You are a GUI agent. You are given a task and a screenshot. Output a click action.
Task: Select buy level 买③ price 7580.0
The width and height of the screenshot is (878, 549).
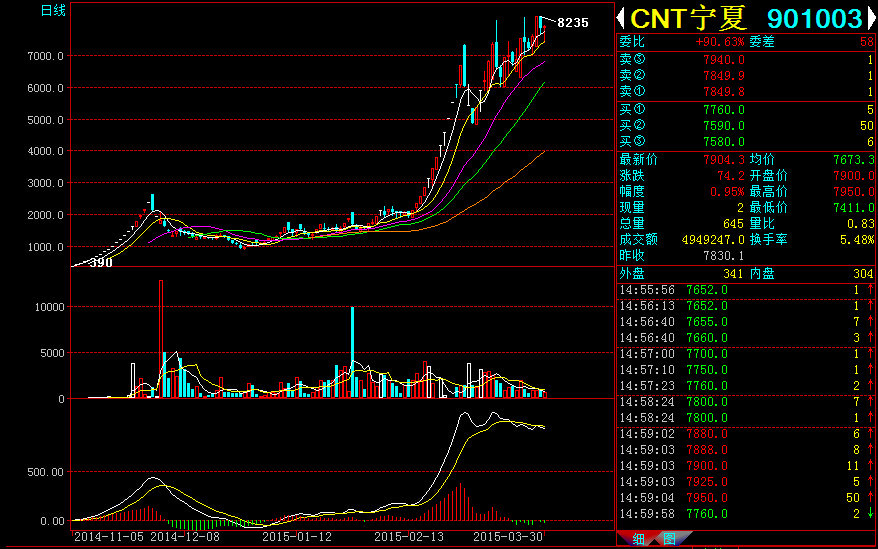coord(724,142)
